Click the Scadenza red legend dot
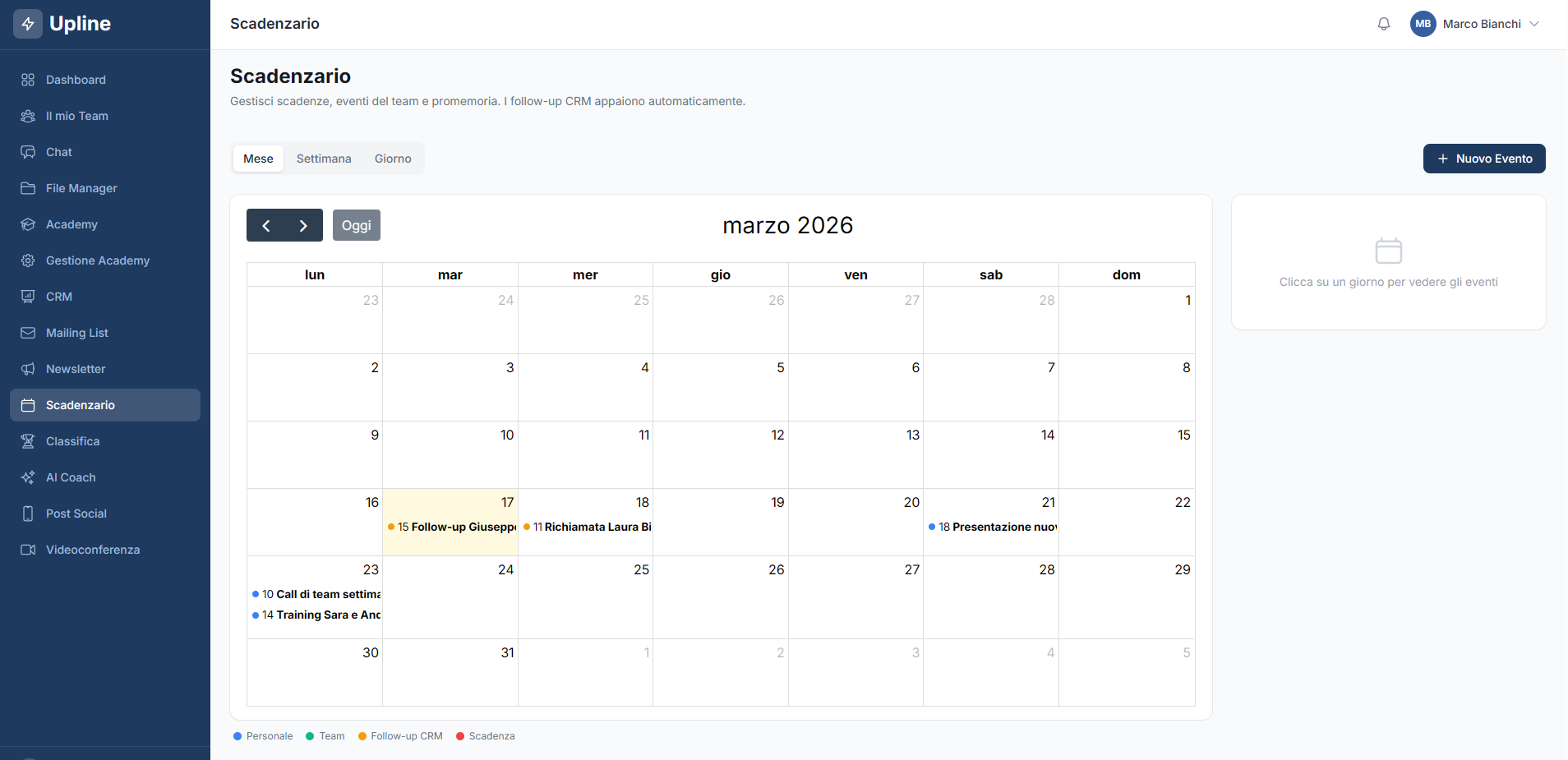Viewport: 1568px width, 760px height. point(461,735)
